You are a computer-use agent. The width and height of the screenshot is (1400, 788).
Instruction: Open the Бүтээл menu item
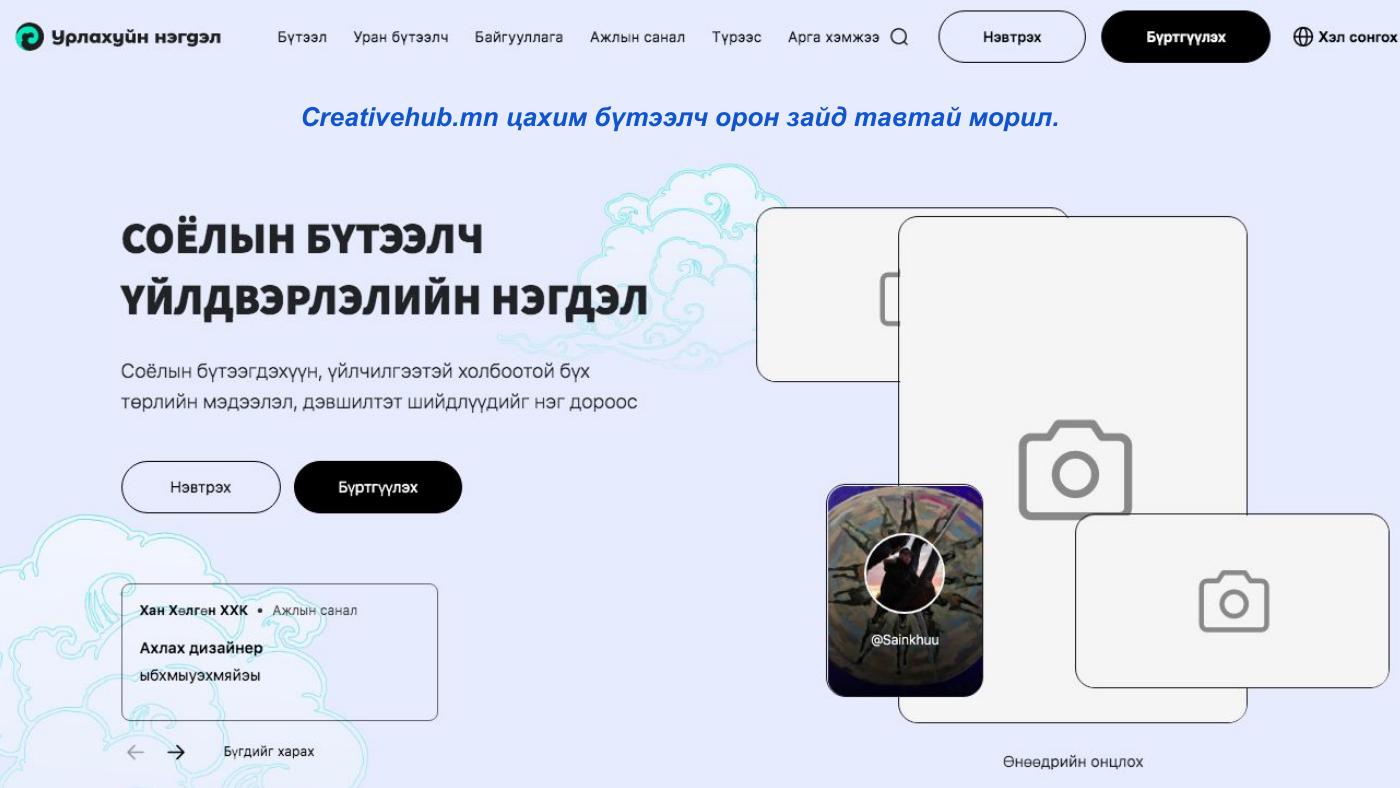[302, 37]
